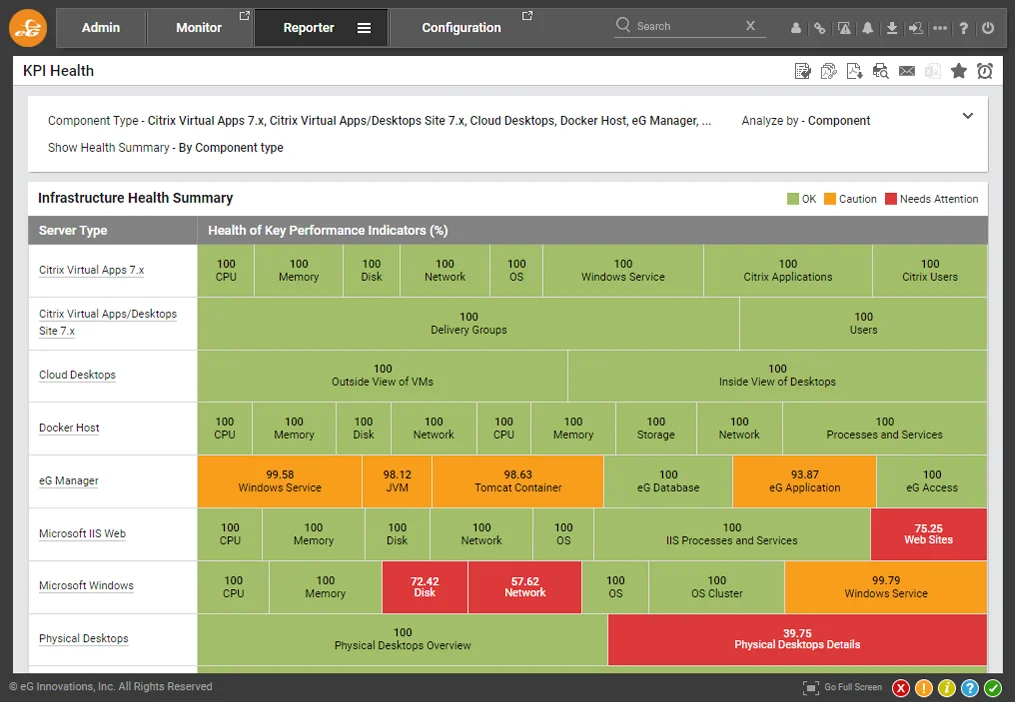This screenshot has width=1015, height=702.
Task: Open the Microsoft Windows link
Action: [86, 585]
